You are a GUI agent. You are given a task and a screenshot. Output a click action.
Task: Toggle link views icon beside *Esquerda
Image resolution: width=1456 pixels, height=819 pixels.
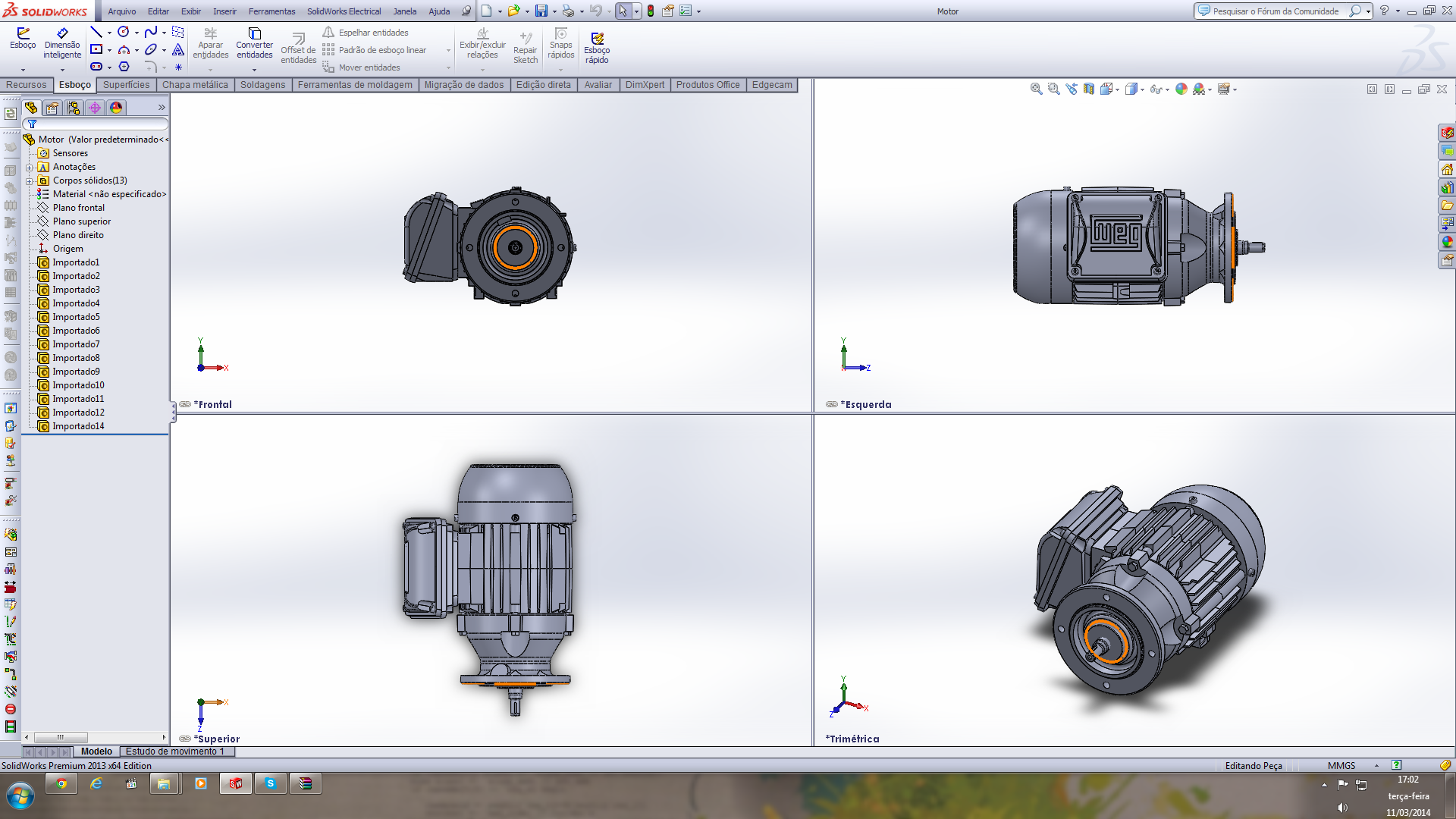(832, 405)
